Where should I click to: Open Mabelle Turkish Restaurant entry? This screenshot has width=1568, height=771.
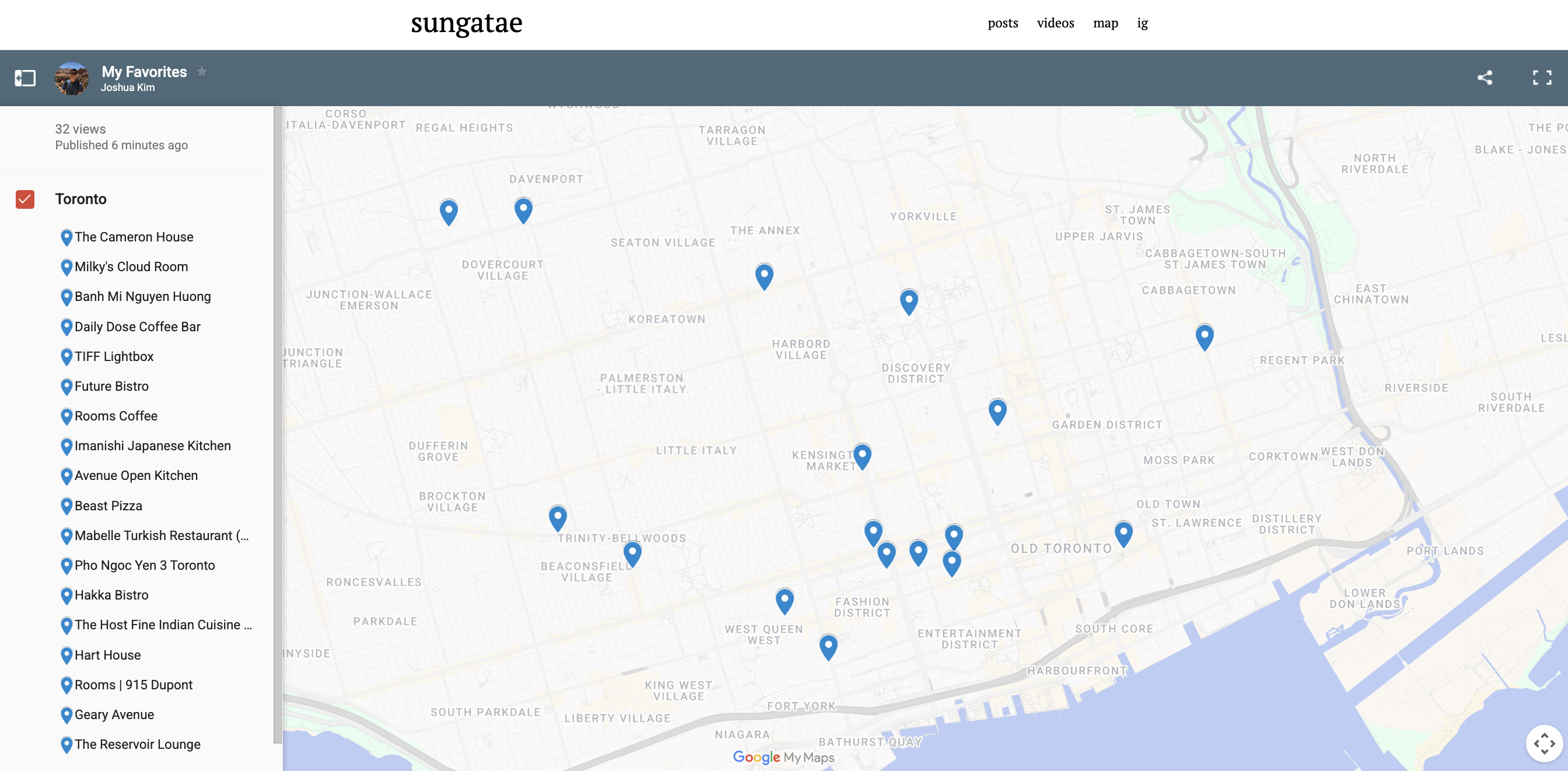[162, 535]
